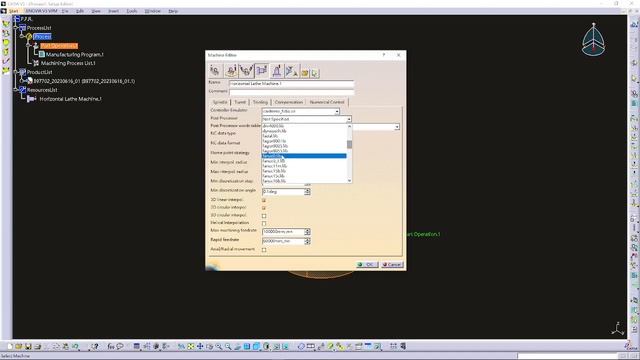Open the Start menu in menu bar

(13, 11)
